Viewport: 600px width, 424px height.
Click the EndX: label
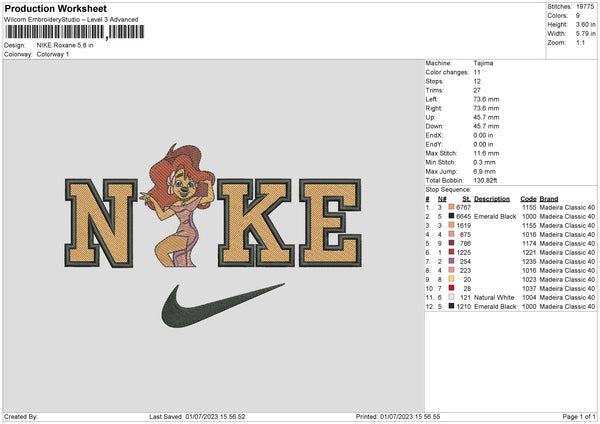point(434,135)
